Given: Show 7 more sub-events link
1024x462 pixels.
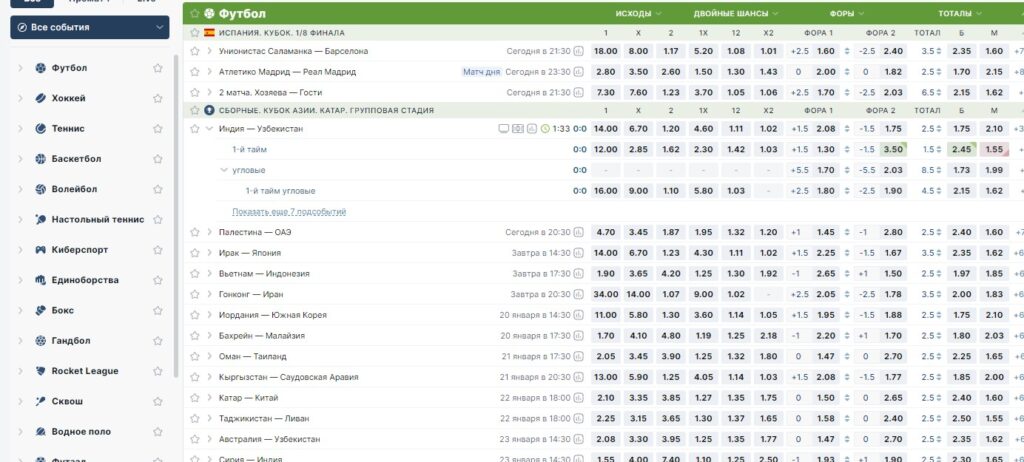Looking at the screenshot, I should [289, 212].
